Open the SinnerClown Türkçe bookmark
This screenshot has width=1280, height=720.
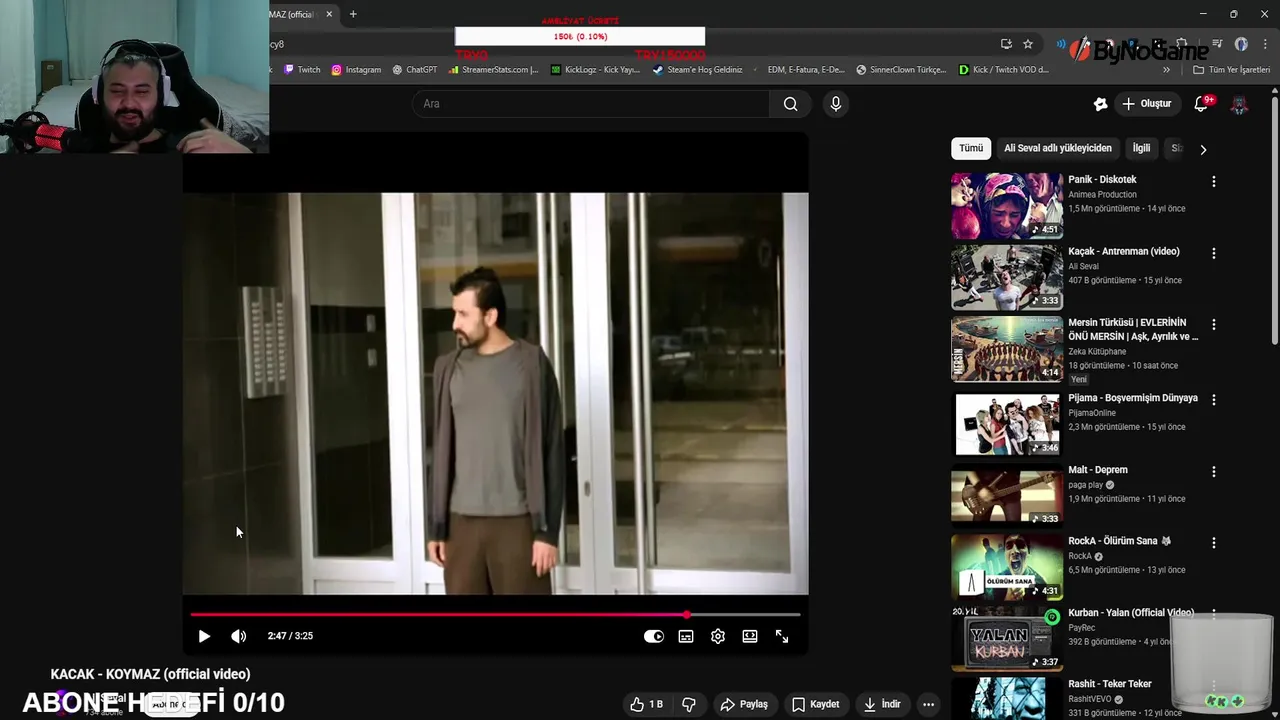coord(902,70)
